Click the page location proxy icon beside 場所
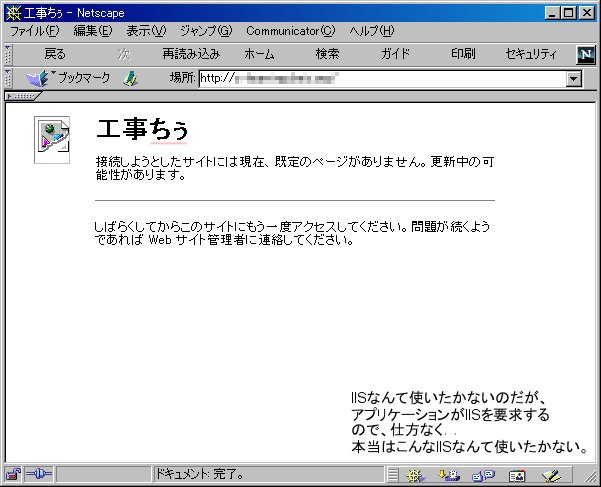601x487 pixels. pos(130,78)
